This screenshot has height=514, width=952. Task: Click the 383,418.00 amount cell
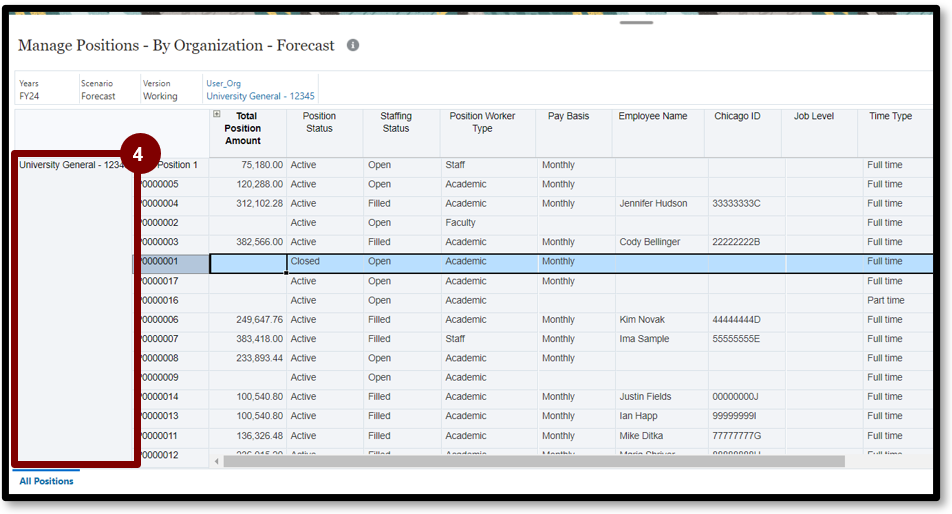(x=248, y=339)
